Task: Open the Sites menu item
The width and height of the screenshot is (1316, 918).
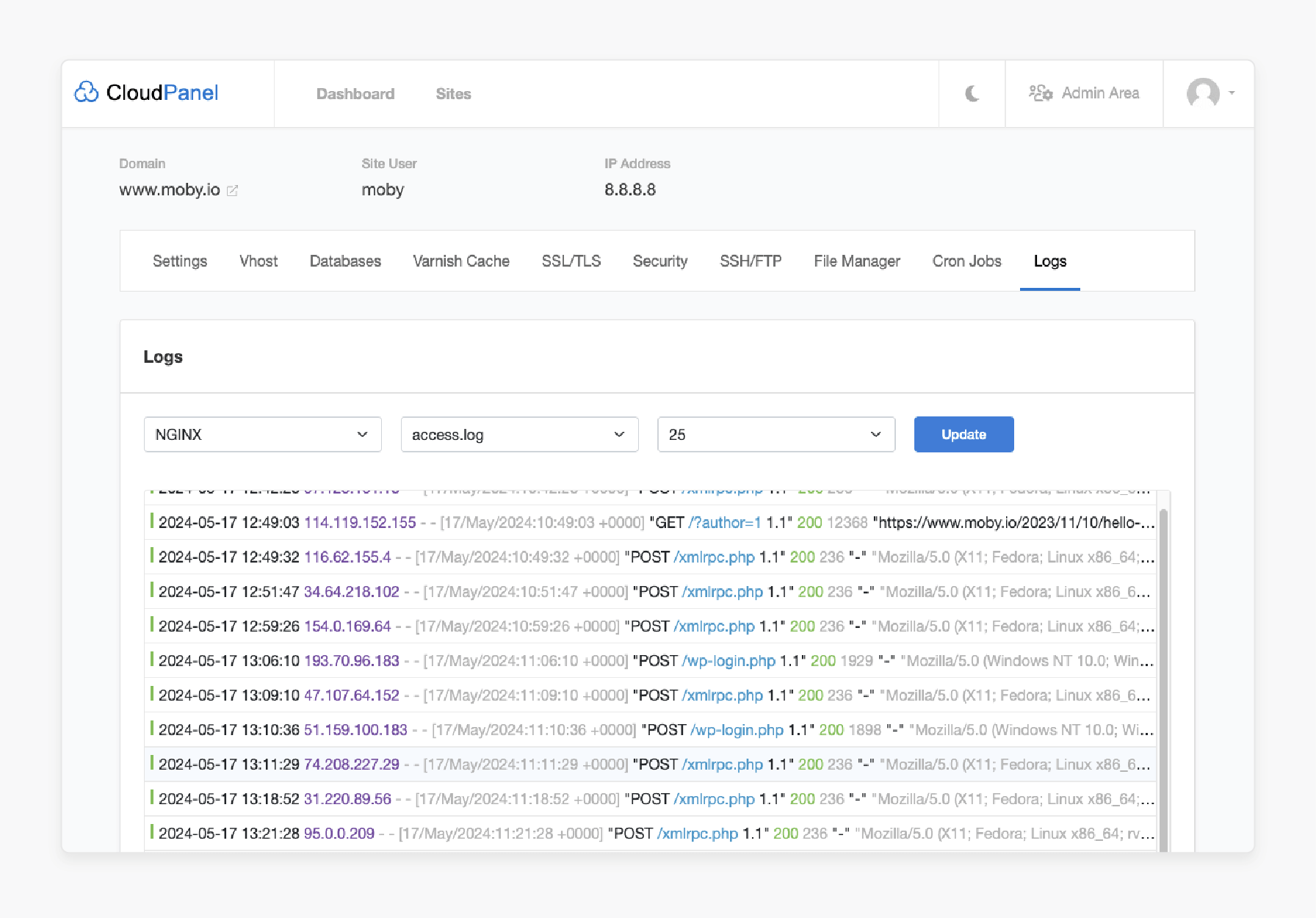Action: click(453, 94)
